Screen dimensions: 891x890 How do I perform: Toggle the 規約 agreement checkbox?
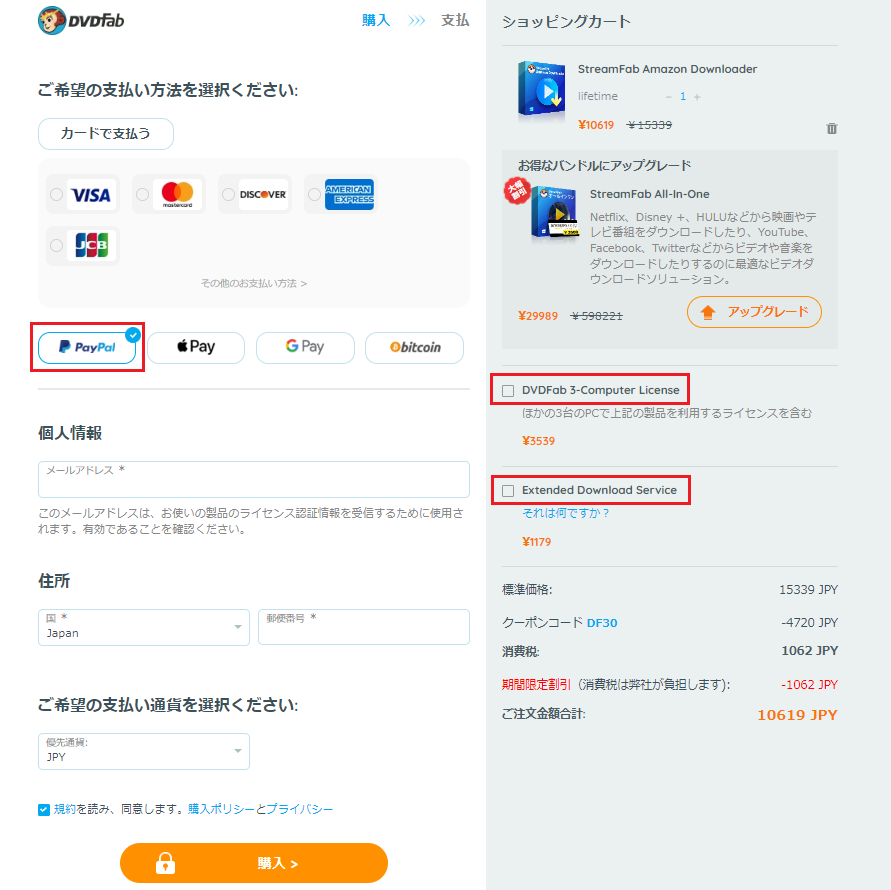(44, 810)
